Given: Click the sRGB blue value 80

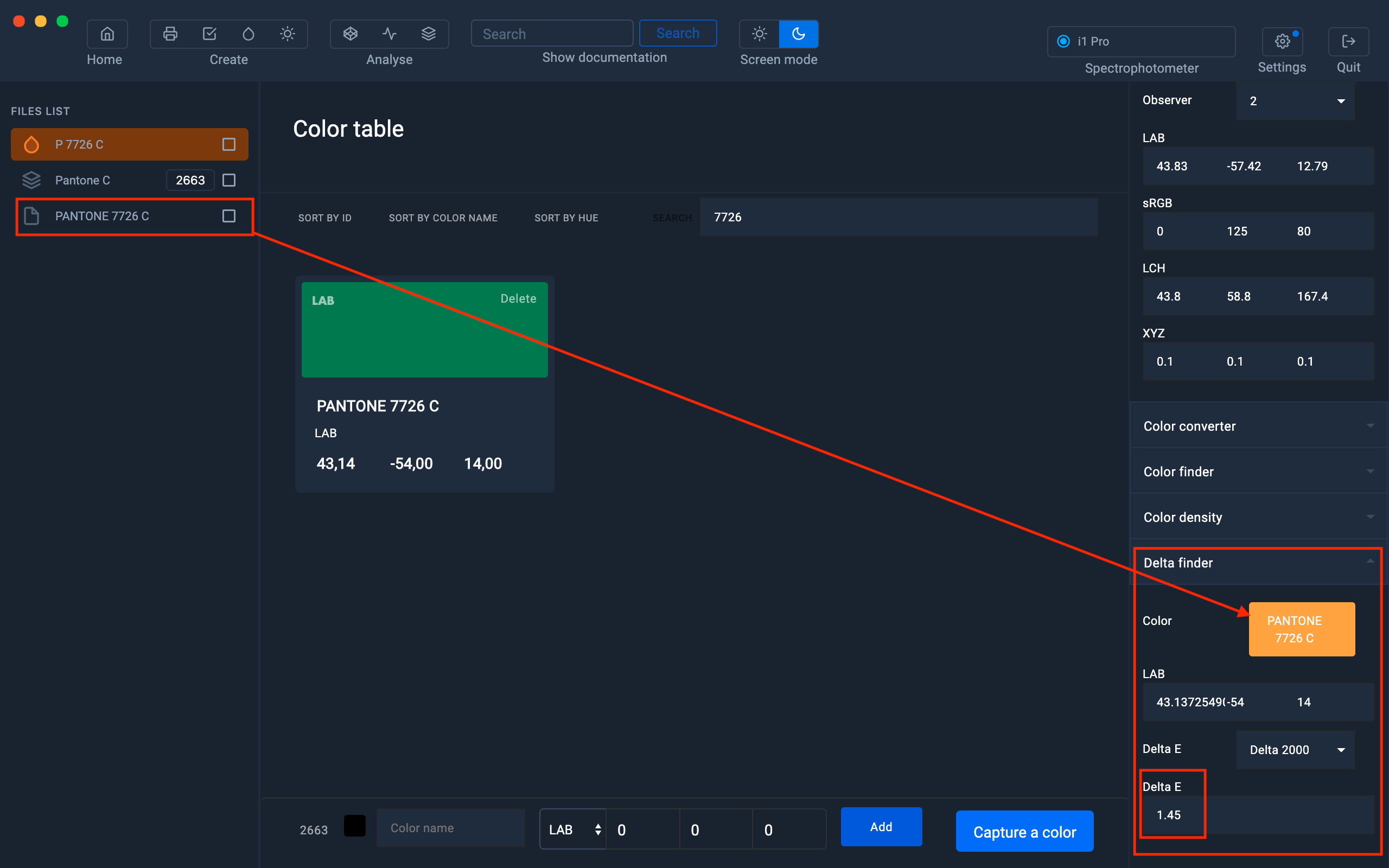Looking at the screenshot, I should 1303,231.
